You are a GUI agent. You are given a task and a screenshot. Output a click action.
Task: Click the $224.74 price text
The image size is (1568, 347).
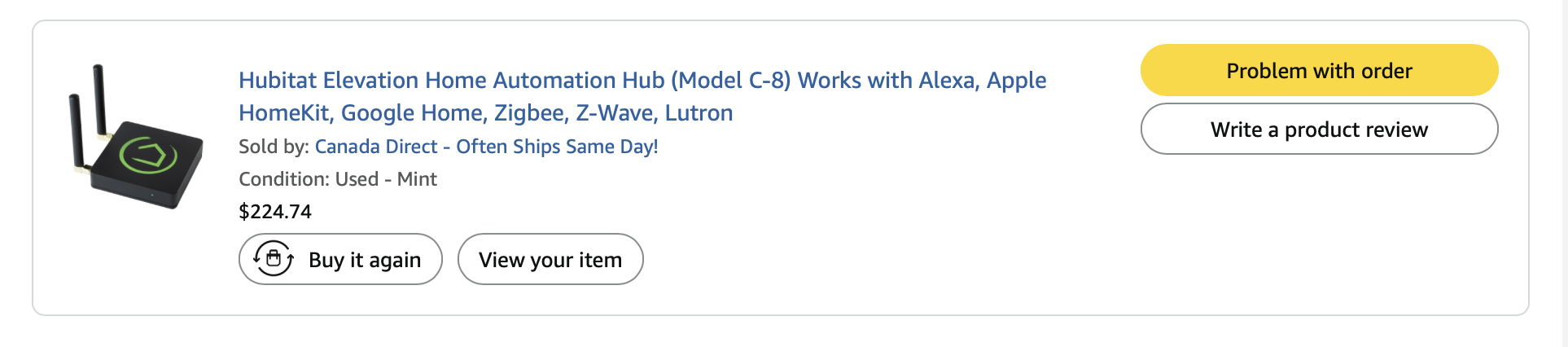coord(275,212)
